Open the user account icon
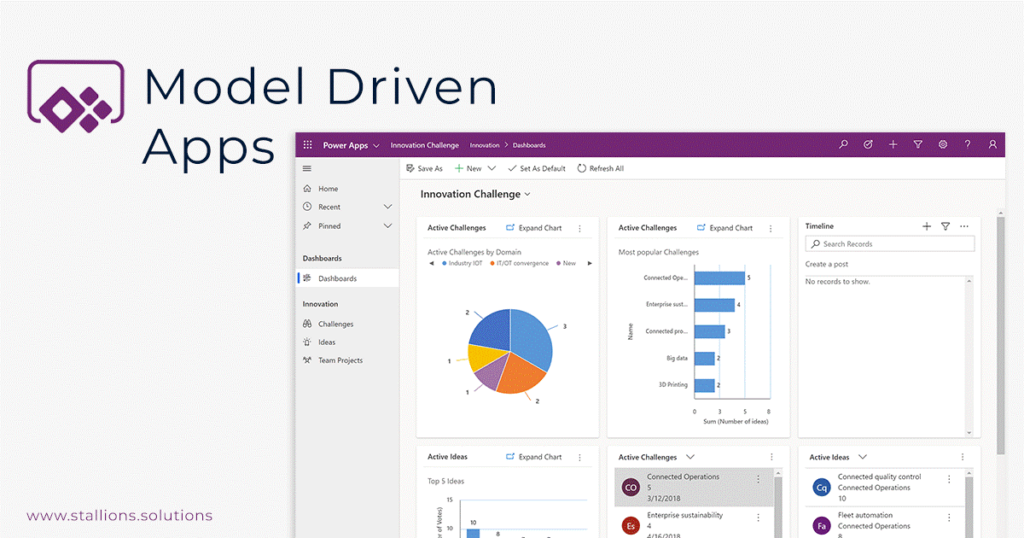The height and width of the screenshot is (538, 1024). click(992, 144)
